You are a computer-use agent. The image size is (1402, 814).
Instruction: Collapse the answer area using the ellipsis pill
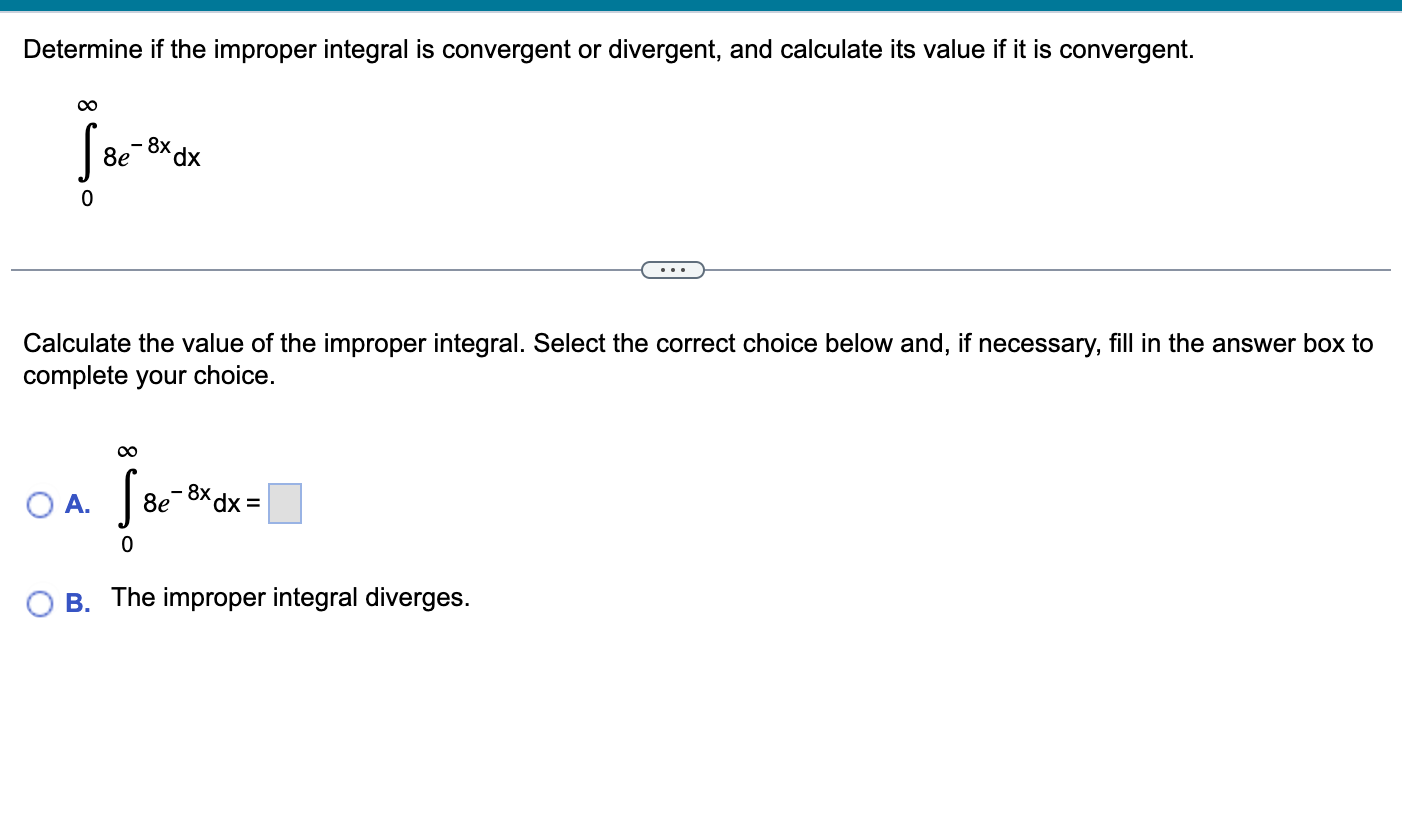tap(673, 269)
